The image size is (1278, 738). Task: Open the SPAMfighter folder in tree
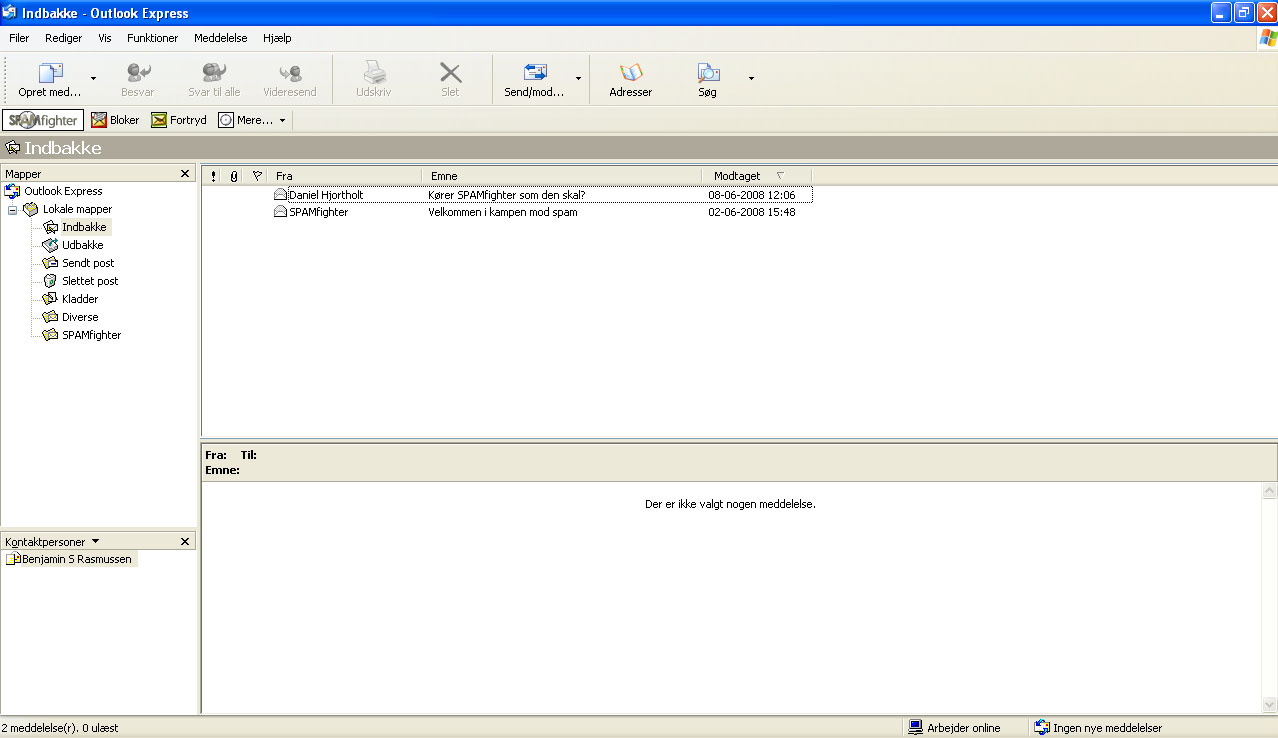(x=91, y=335)
